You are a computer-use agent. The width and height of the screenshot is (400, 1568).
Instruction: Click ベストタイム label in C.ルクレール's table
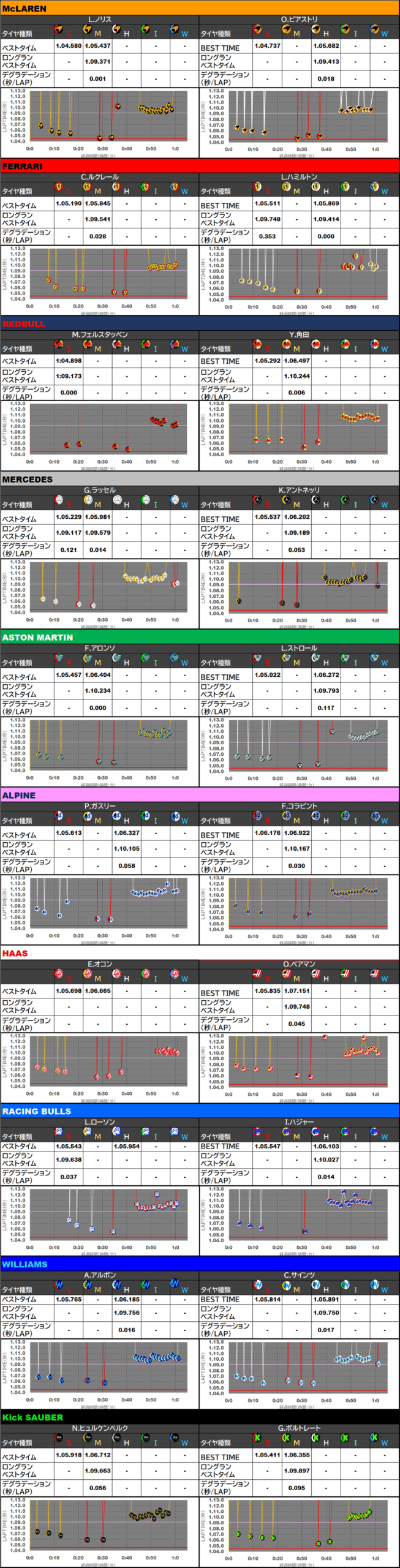(19, 206)
